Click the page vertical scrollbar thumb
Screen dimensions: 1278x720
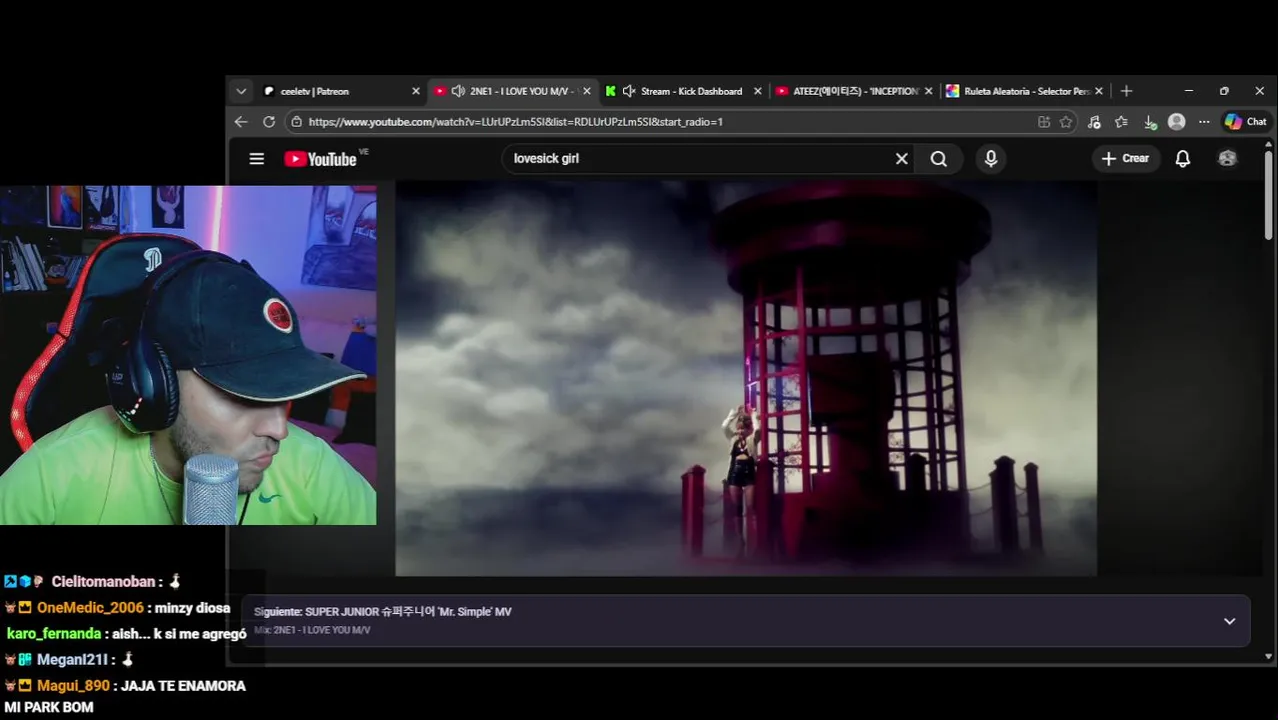click(x=1269, y=195)
